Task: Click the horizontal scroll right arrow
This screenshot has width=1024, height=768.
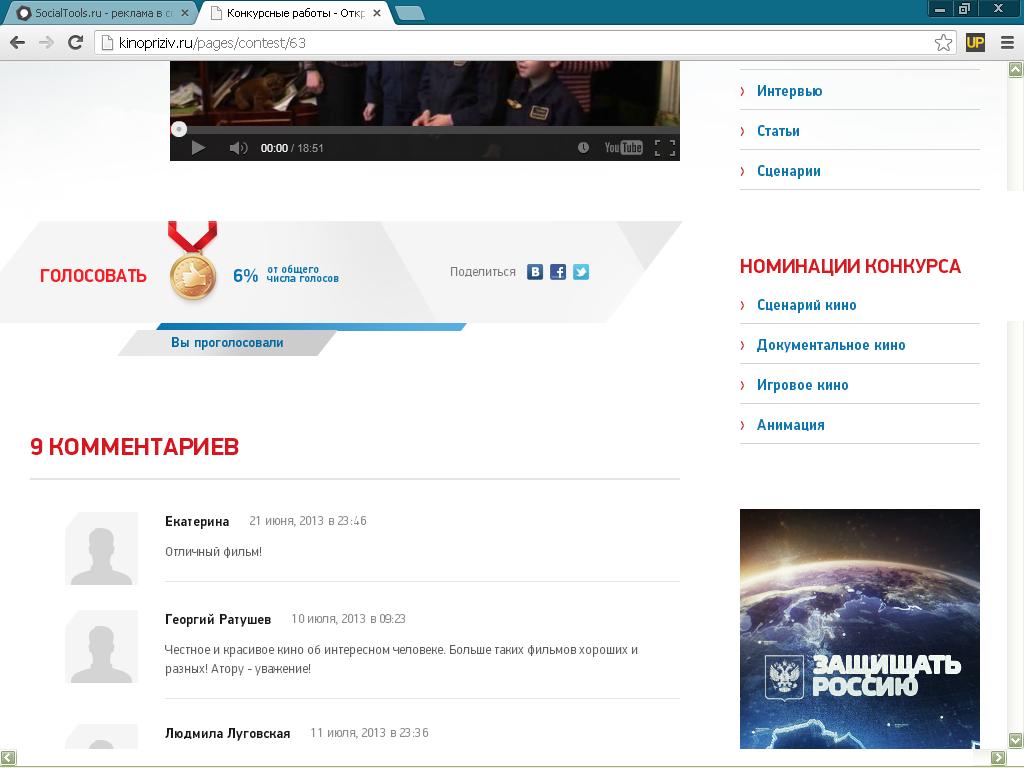Action: (998, 758)
